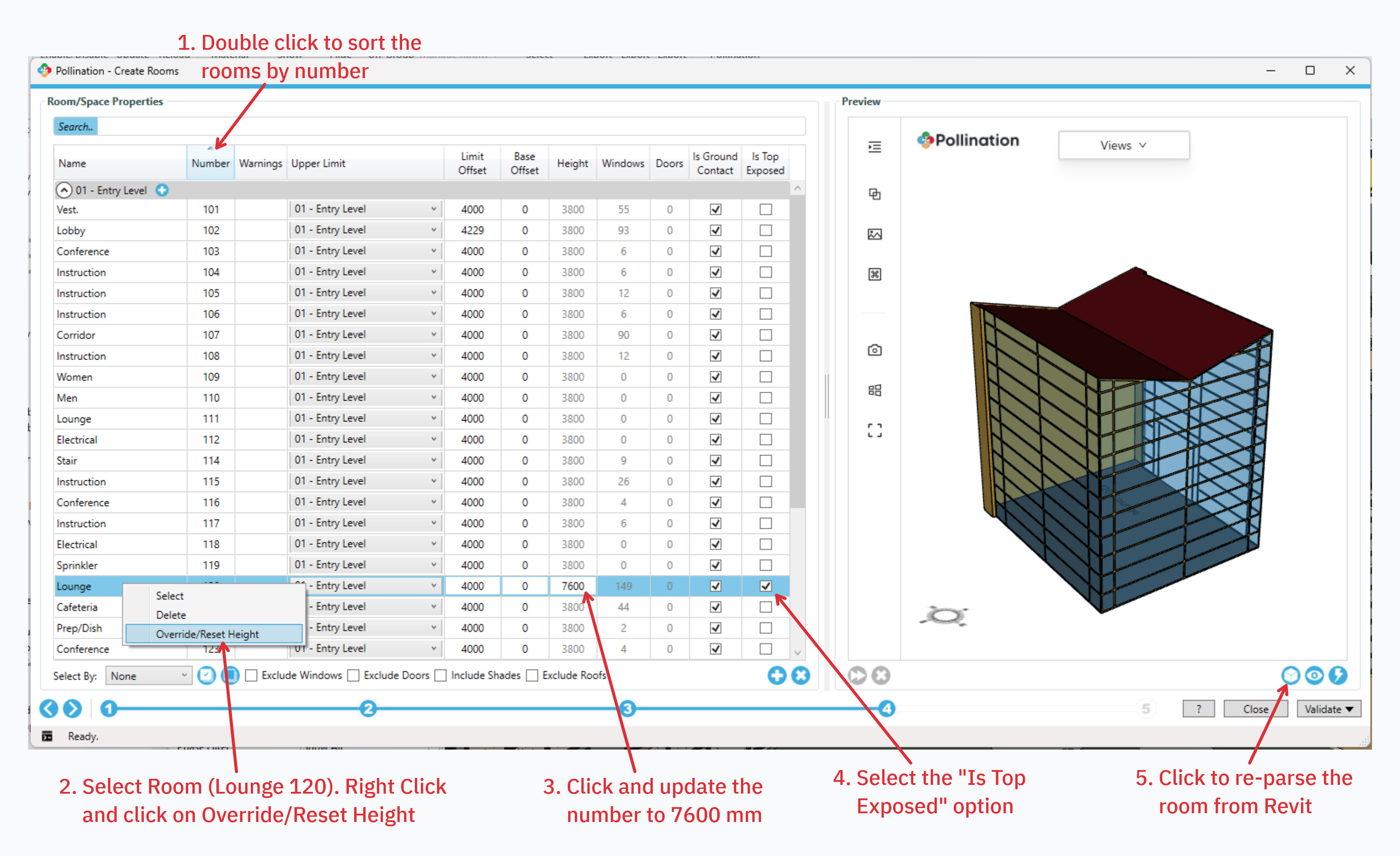Click plus icon beside 01 - Entry Level
Screen dimensions: 1400x856
162,190
